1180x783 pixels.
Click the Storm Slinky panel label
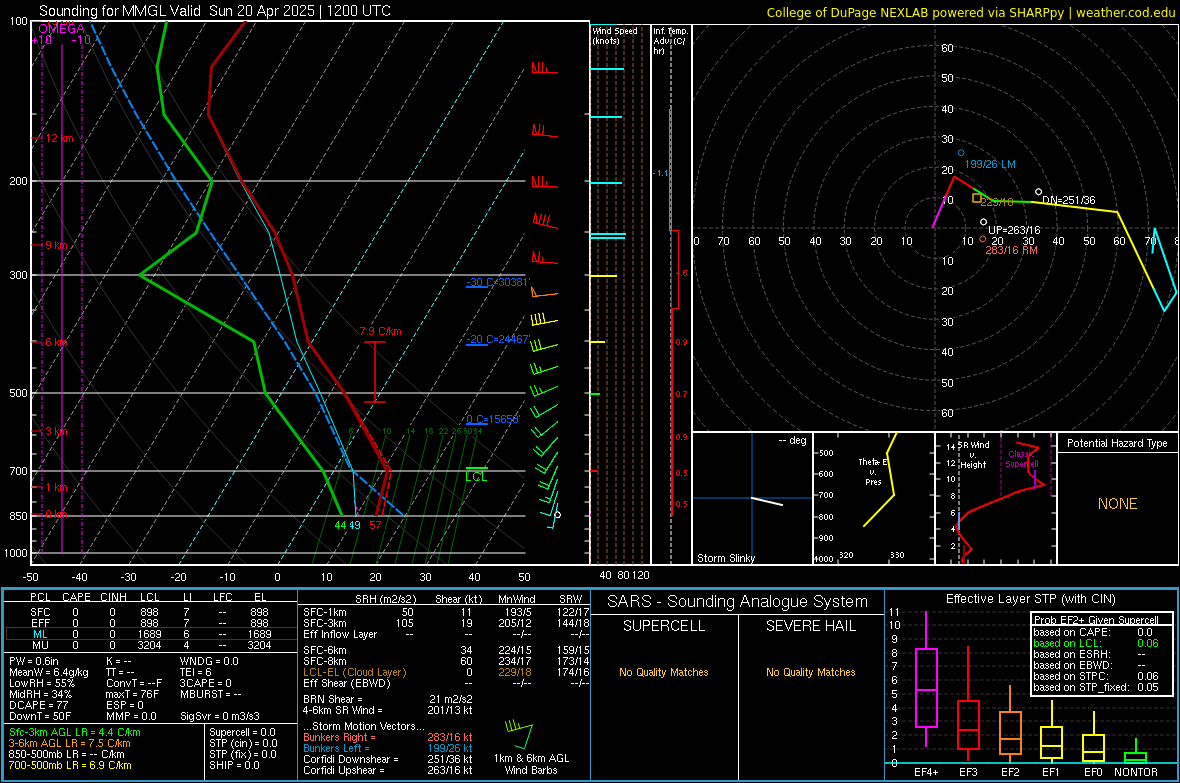(725, 558)
